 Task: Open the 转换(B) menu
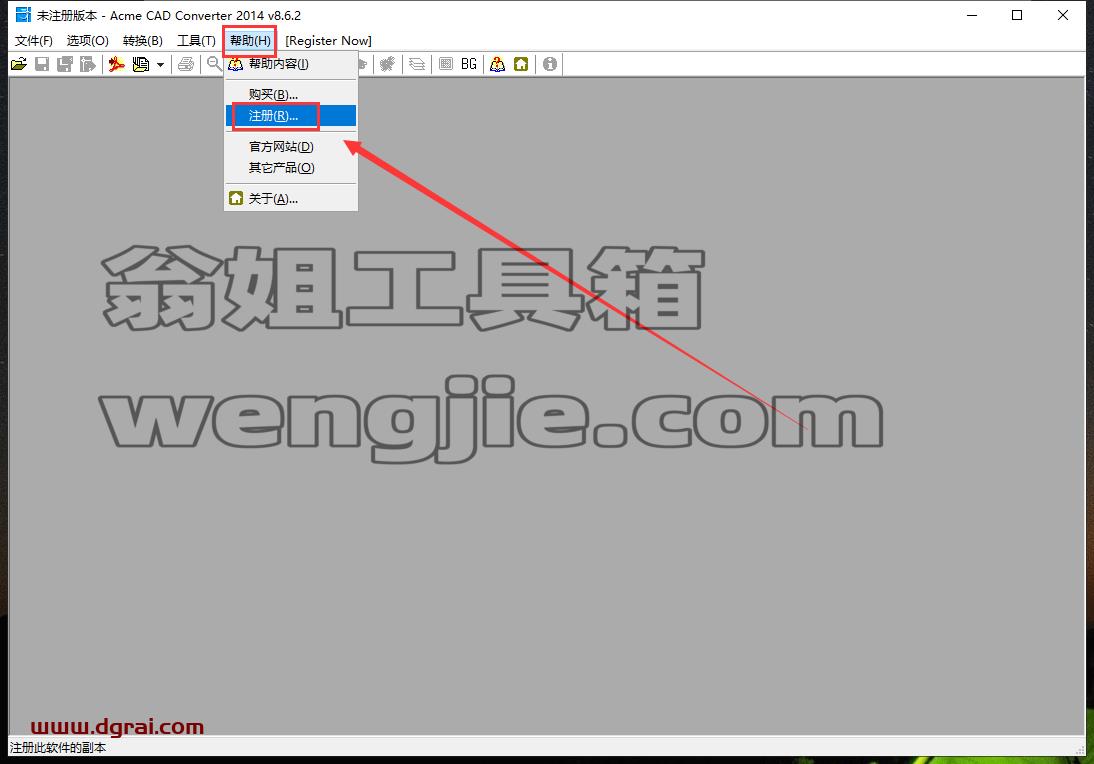click(x=143, y=40)
